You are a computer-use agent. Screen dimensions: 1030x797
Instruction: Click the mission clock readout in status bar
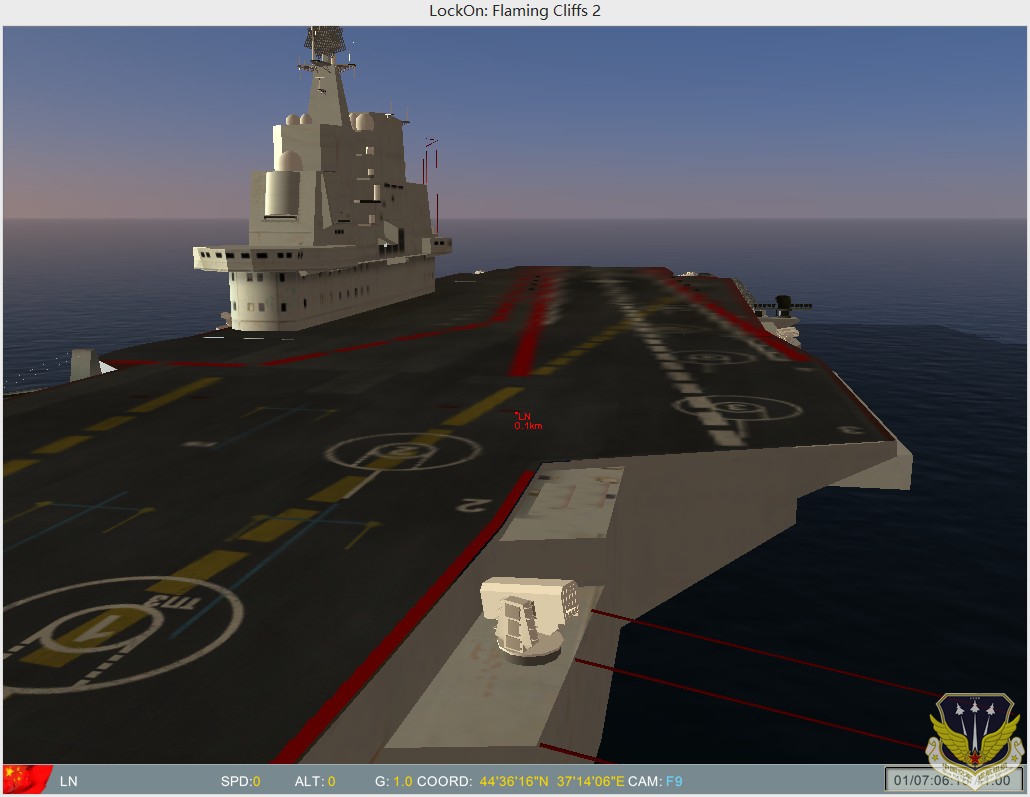(952, 780)
